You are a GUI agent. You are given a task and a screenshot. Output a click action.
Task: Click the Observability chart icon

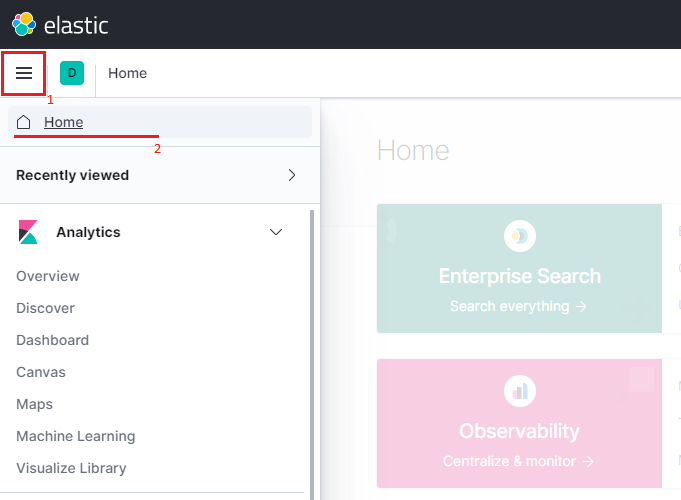tap(519, 391)
